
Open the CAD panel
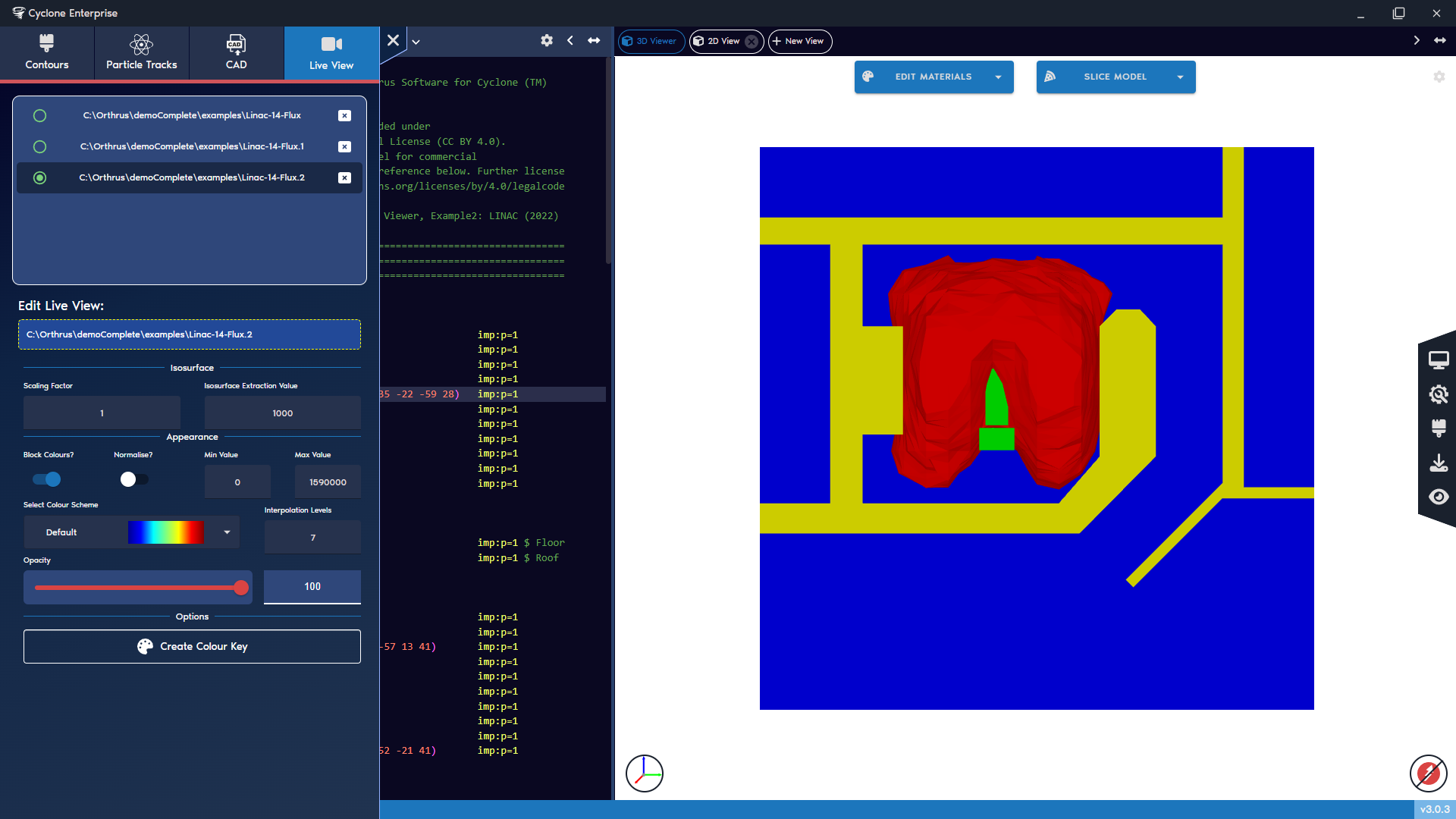236,52
